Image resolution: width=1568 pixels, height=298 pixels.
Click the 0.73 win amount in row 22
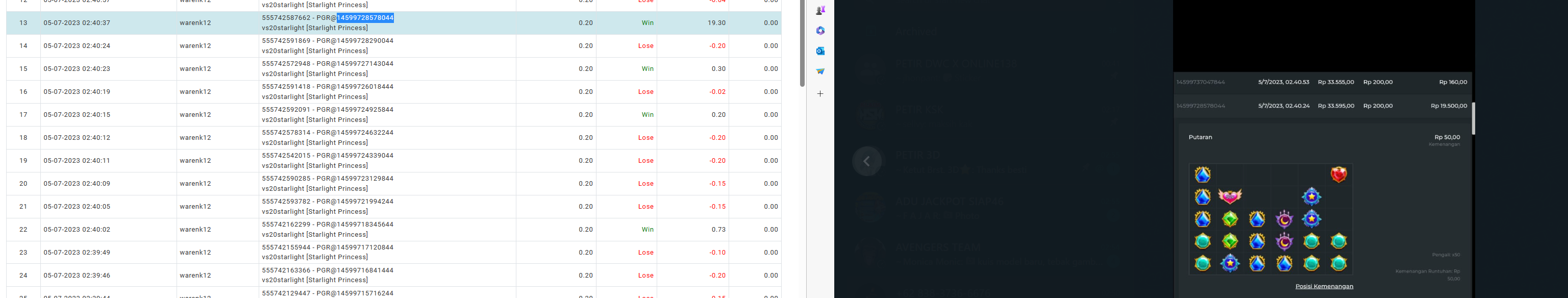(718, 230)
